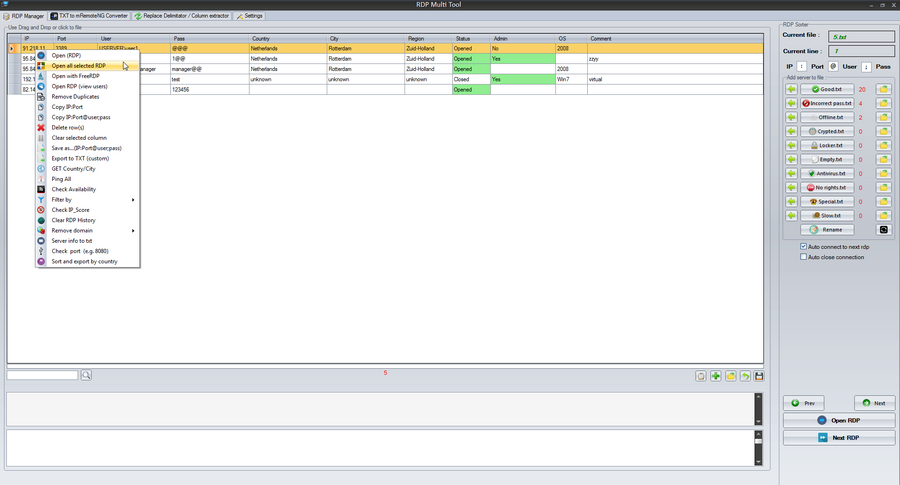900x485 pixels.
Task: Click the floppy disk save icon
Action: click(759, 376)
